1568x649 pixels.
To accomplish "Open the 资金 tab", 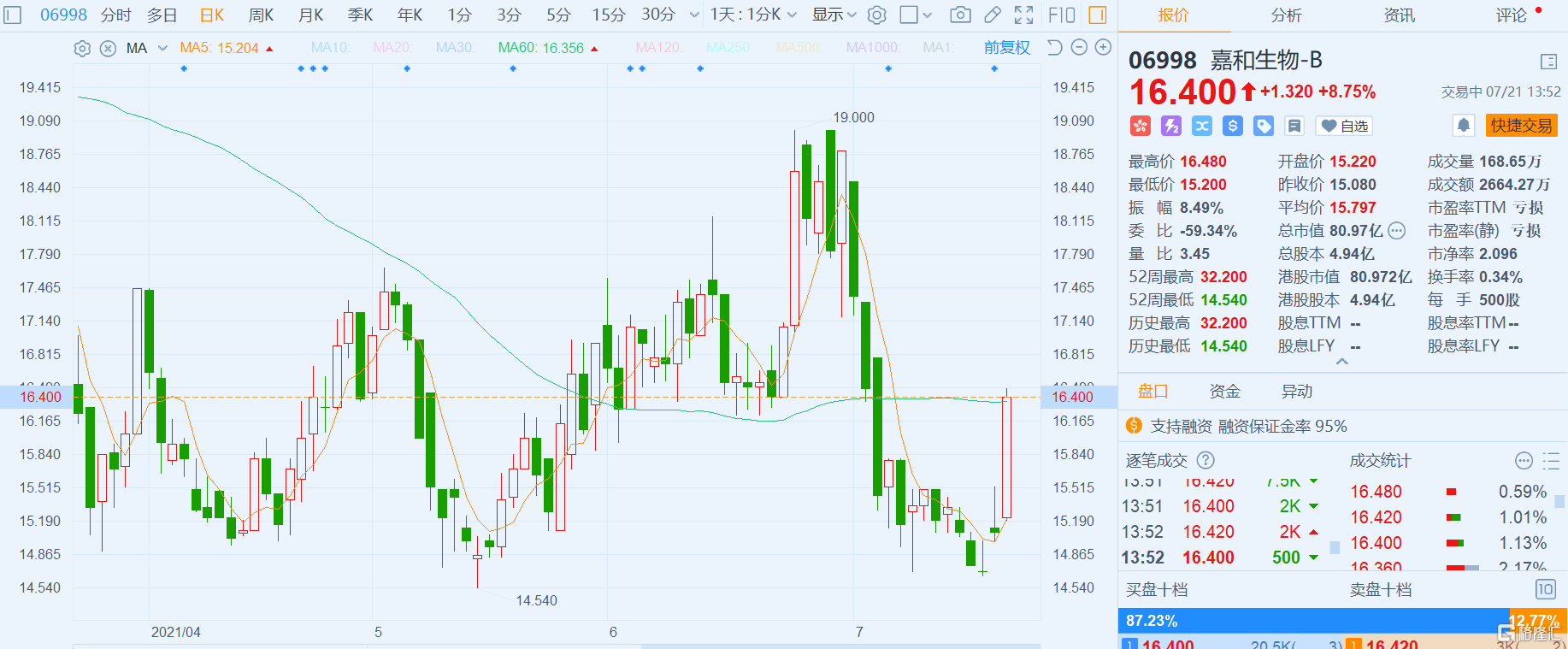I will click(1224, 392).
